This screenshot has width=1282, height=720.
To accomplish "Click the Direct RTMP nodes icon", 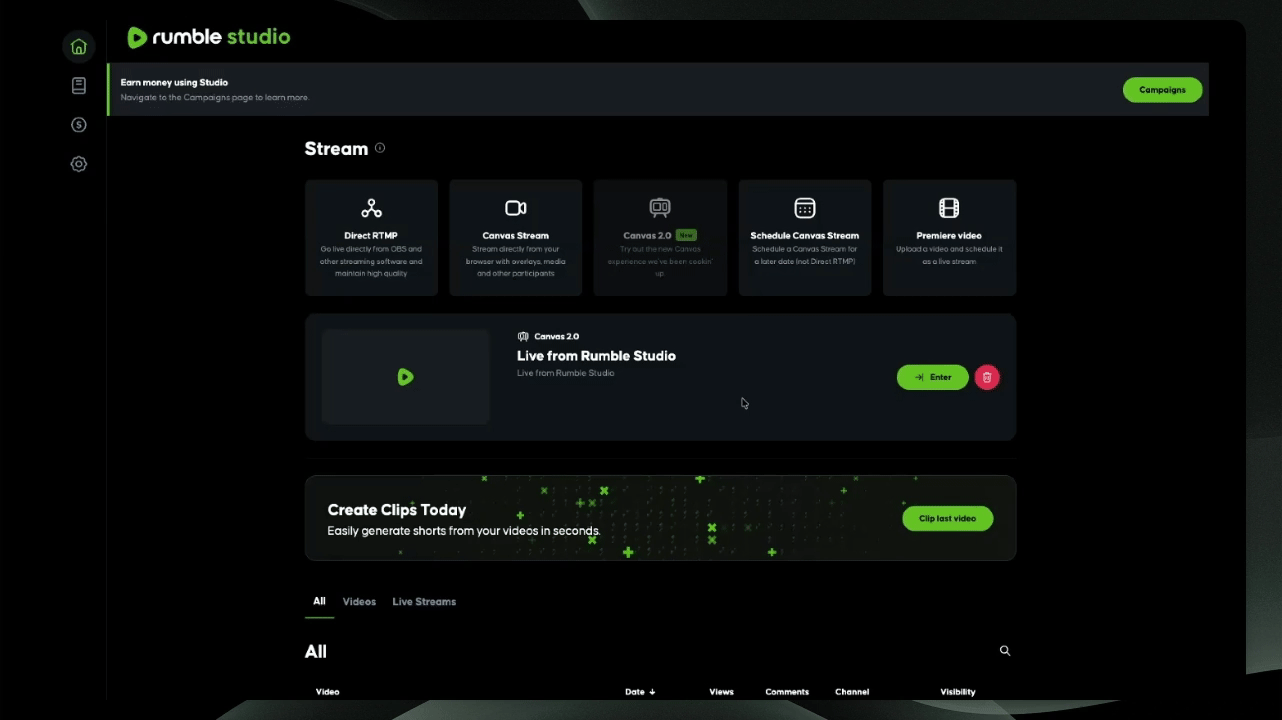I will point(371,208).
